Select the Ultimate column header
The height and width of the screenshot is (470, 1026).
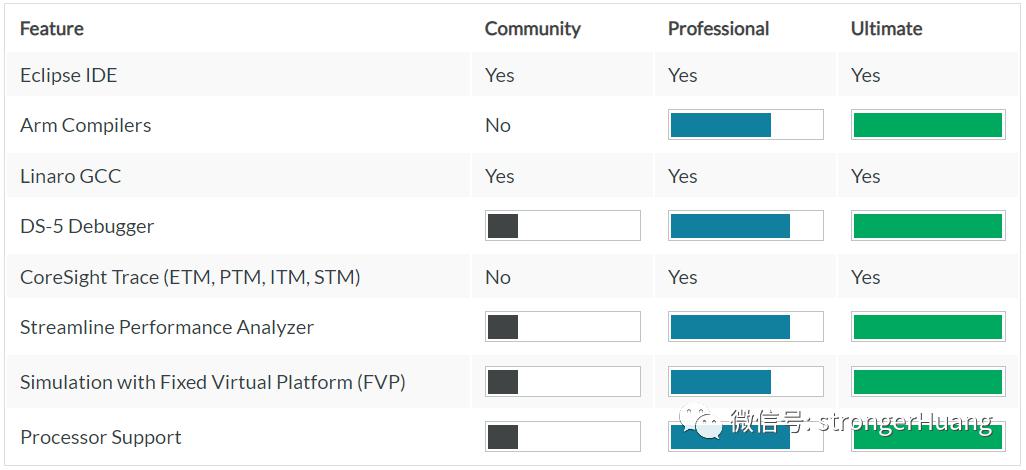[x=887, y=29]
